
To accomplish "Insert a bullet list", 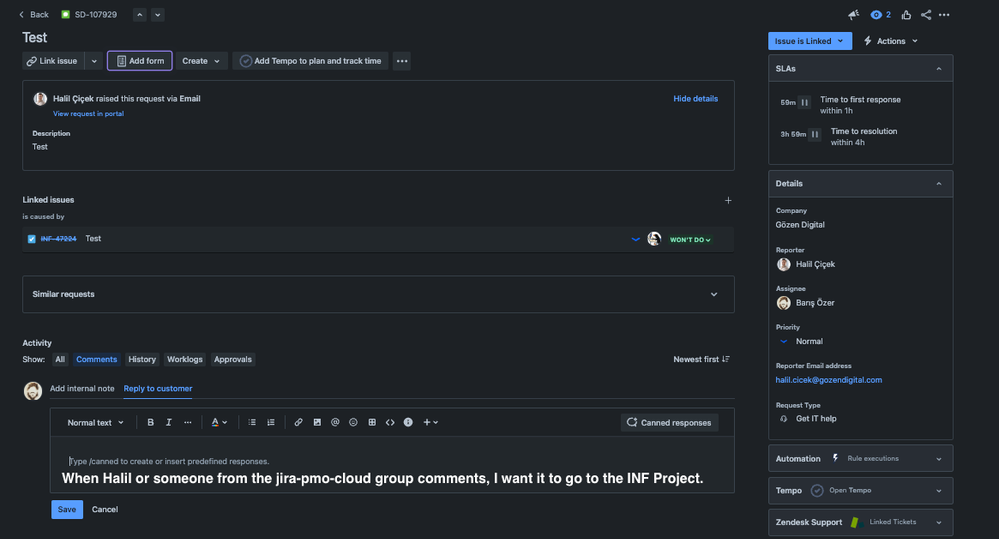I will coord(252,422).
